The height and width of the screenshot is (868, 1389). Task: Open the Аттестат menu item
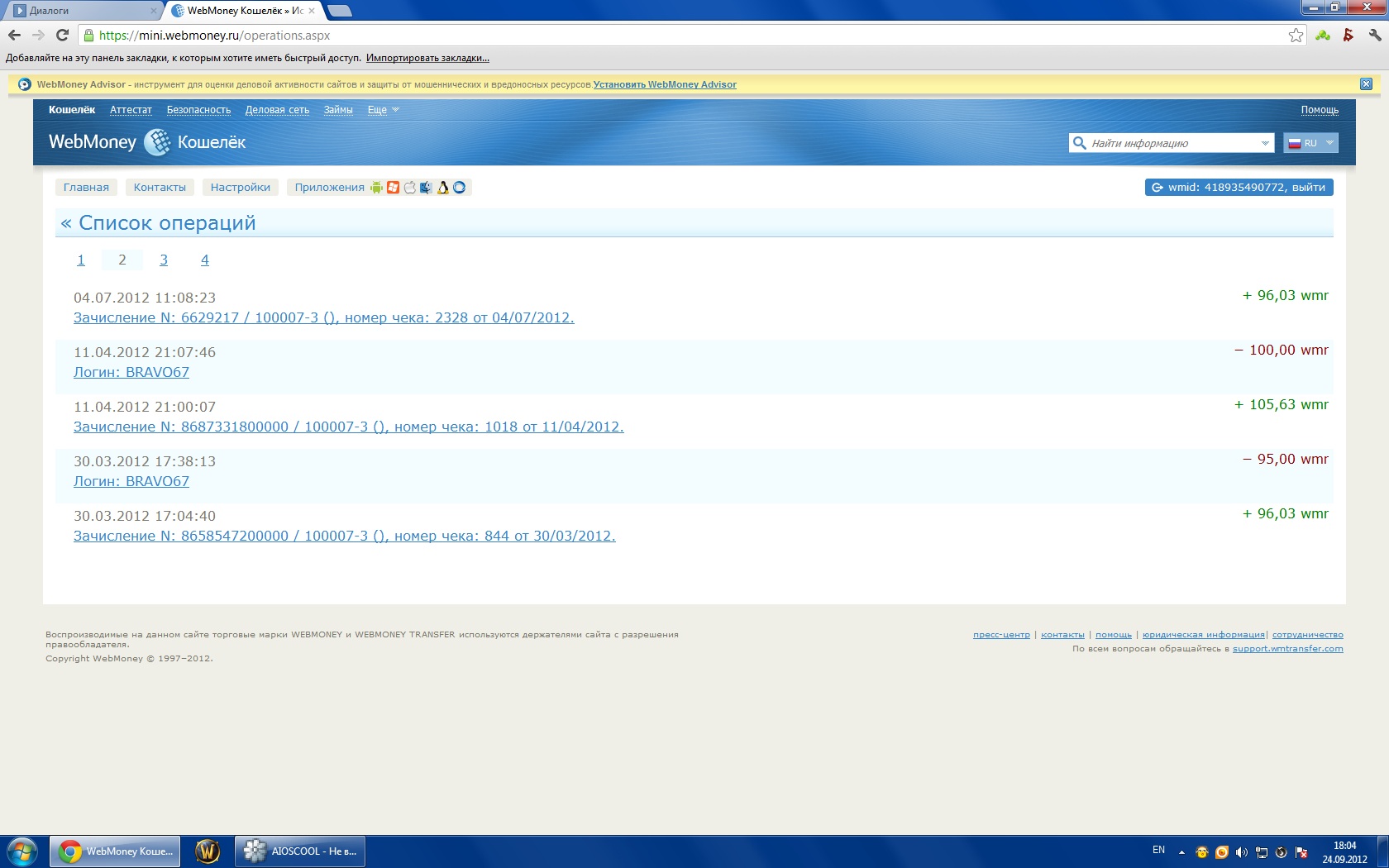tap(131, 110)
